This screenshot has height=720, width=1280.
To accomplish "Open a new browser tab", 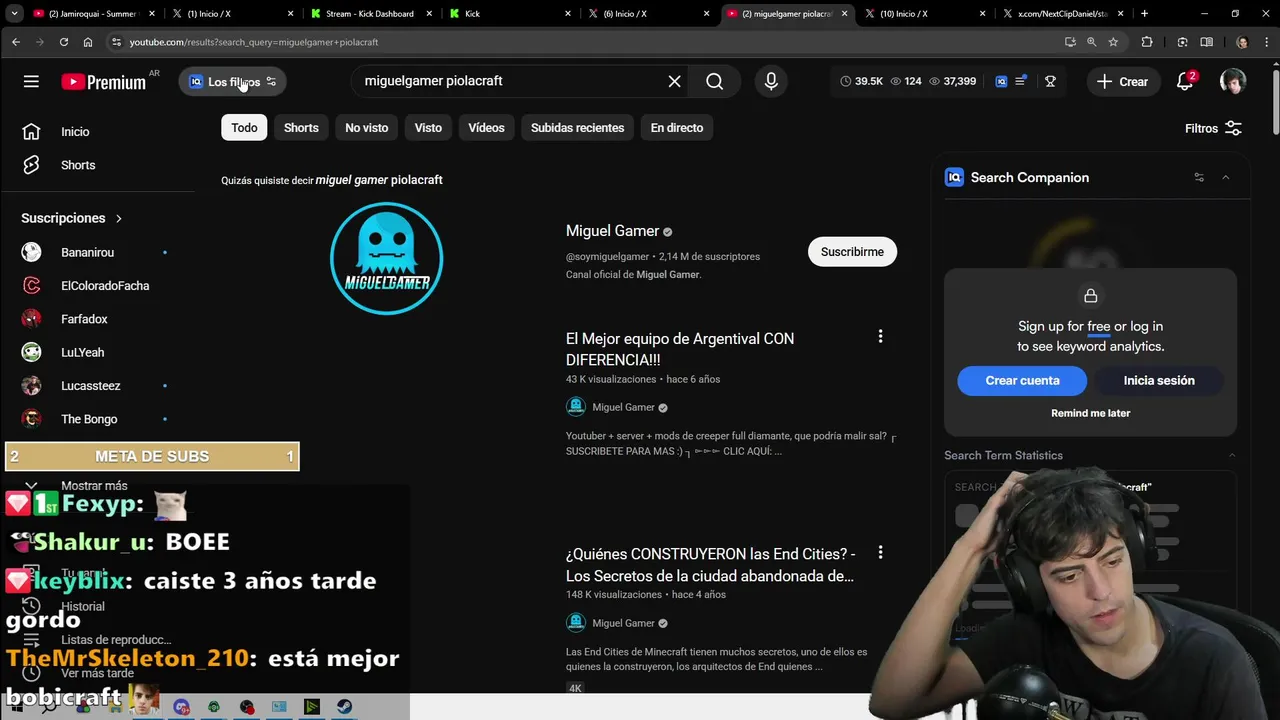I will [x=1144, y=14].
